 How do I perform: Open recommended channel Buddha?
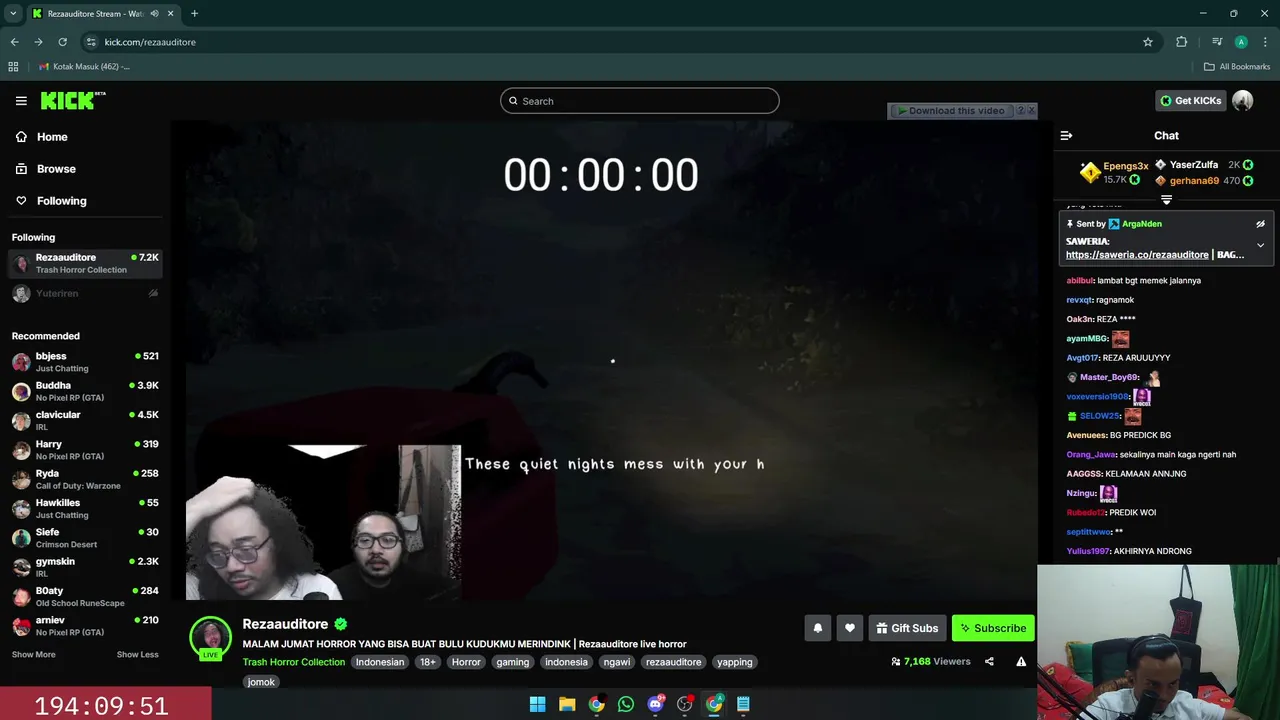85,391
